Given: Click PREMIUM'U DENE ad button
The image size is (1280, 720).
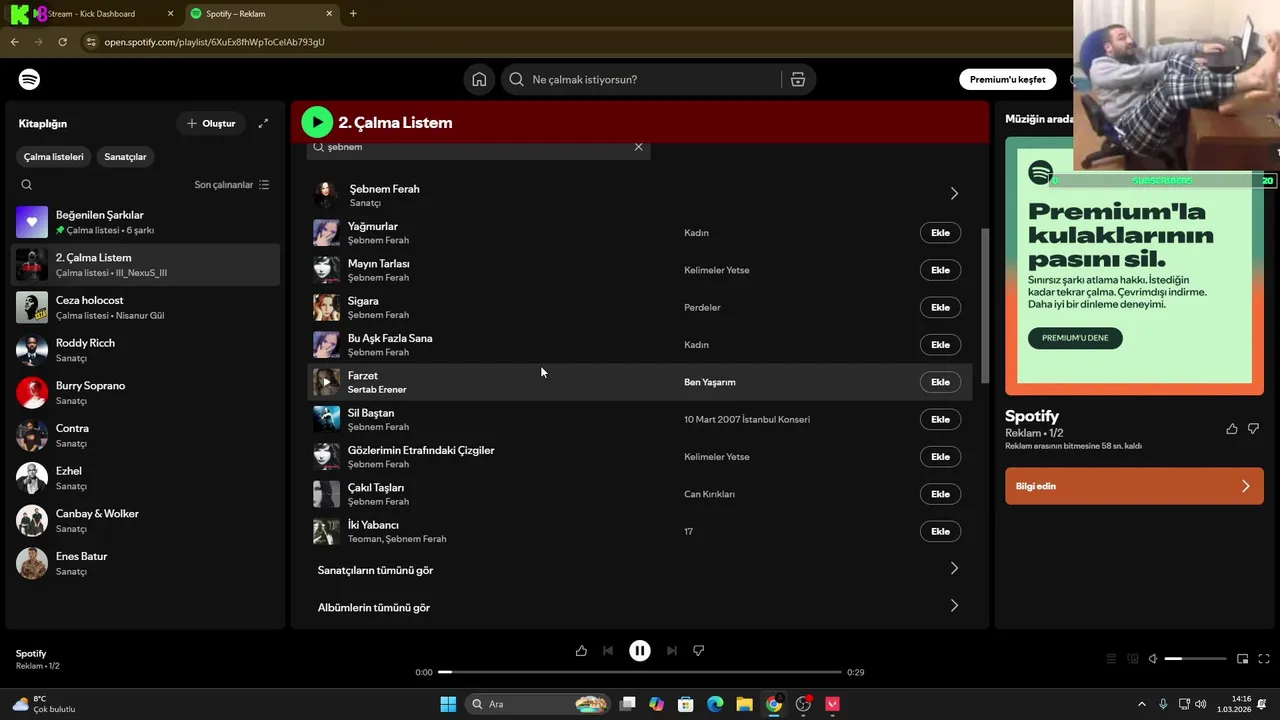Looking at the screenshot, I should pos(1075,338).
